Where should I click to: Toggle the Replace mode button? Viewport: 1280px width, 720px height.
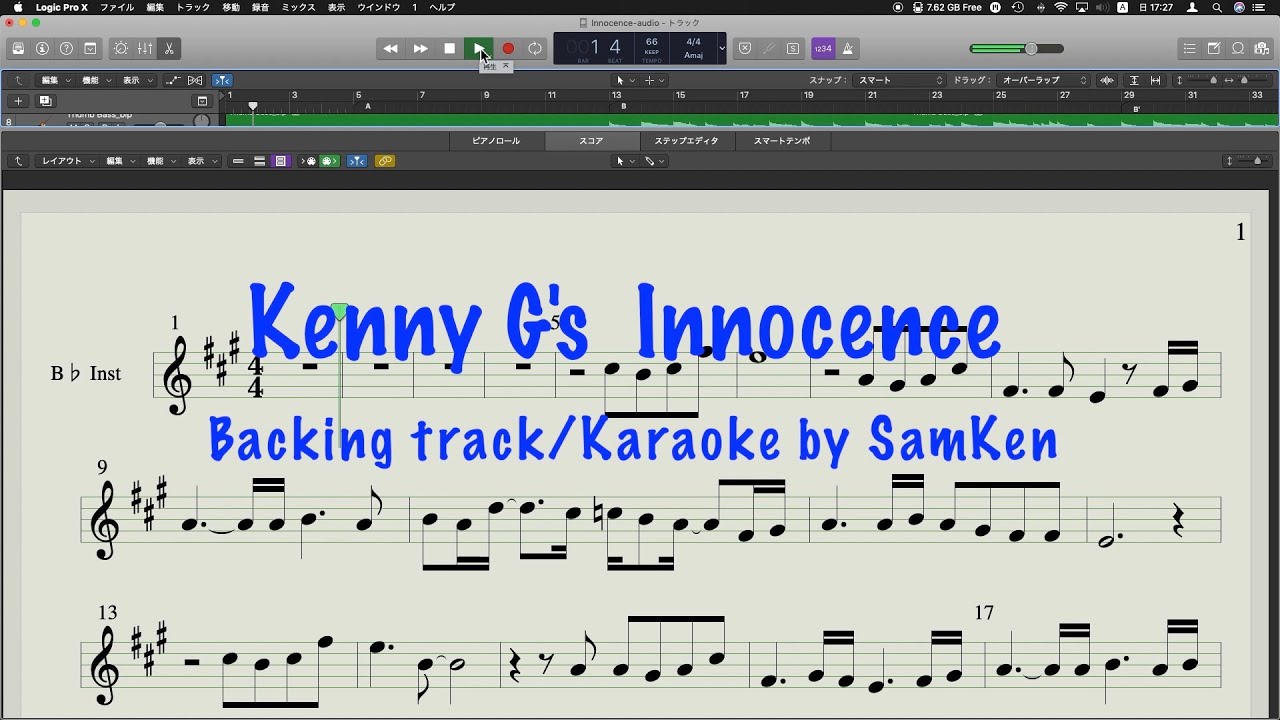click(x=744, y=48)
